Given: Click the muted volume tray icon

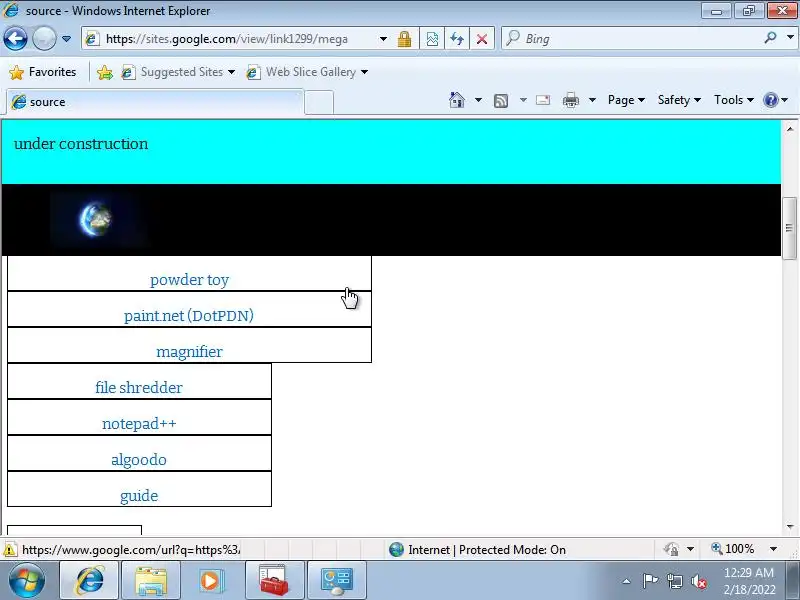Looking at the screenshot, I should pos(699,581).
